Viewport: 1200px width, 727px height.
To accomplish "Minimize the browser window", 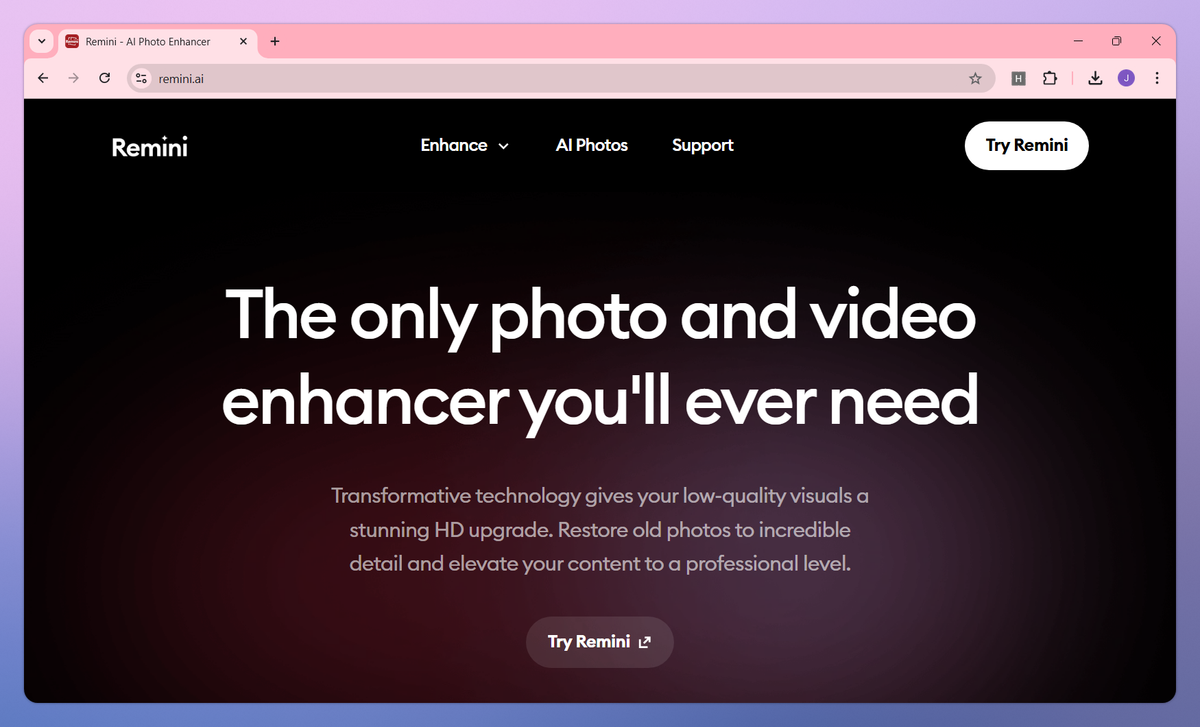I will point(1079,41).
